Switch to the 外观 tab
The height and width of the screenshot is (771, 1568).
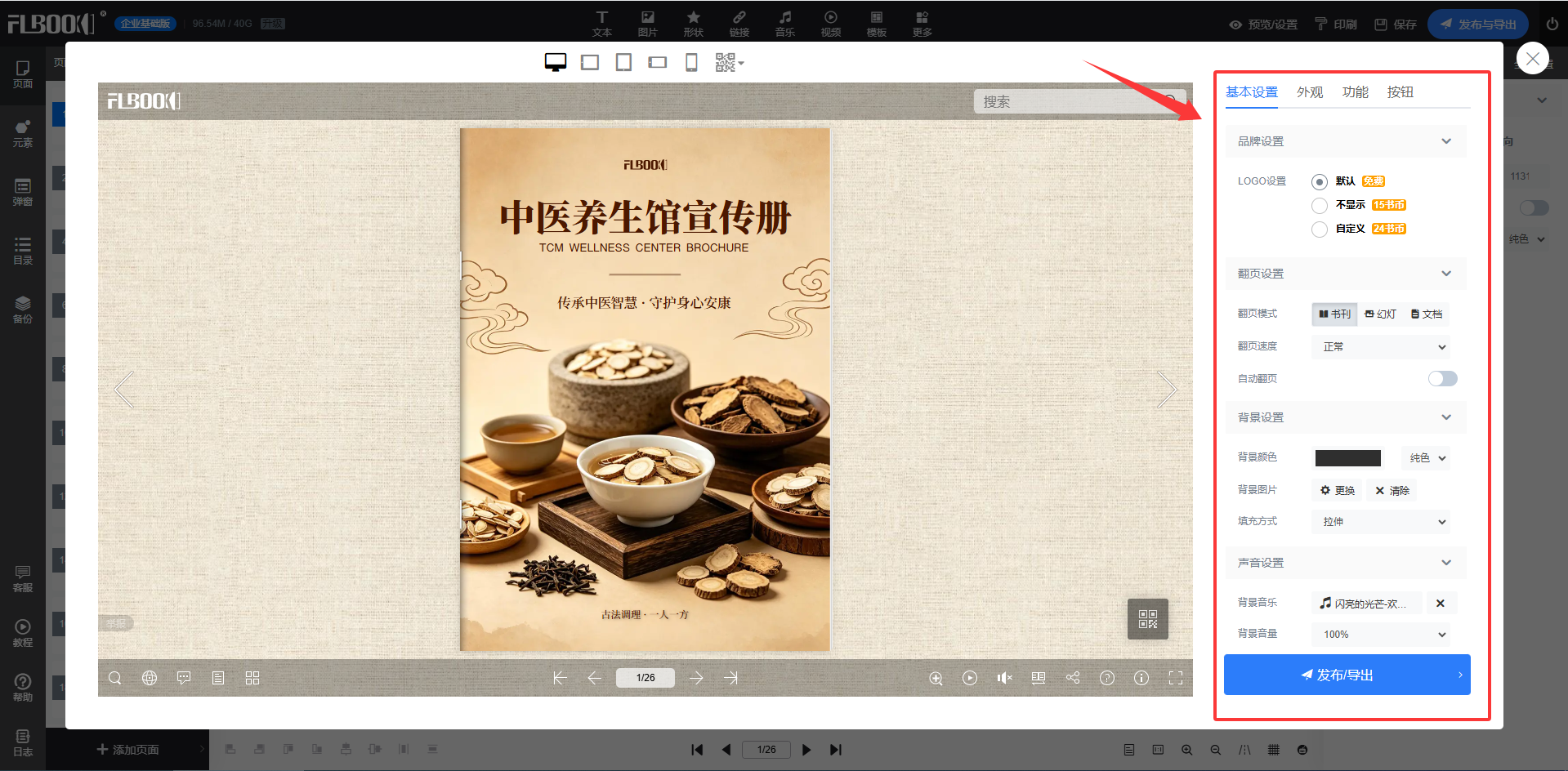(1309, 92)
